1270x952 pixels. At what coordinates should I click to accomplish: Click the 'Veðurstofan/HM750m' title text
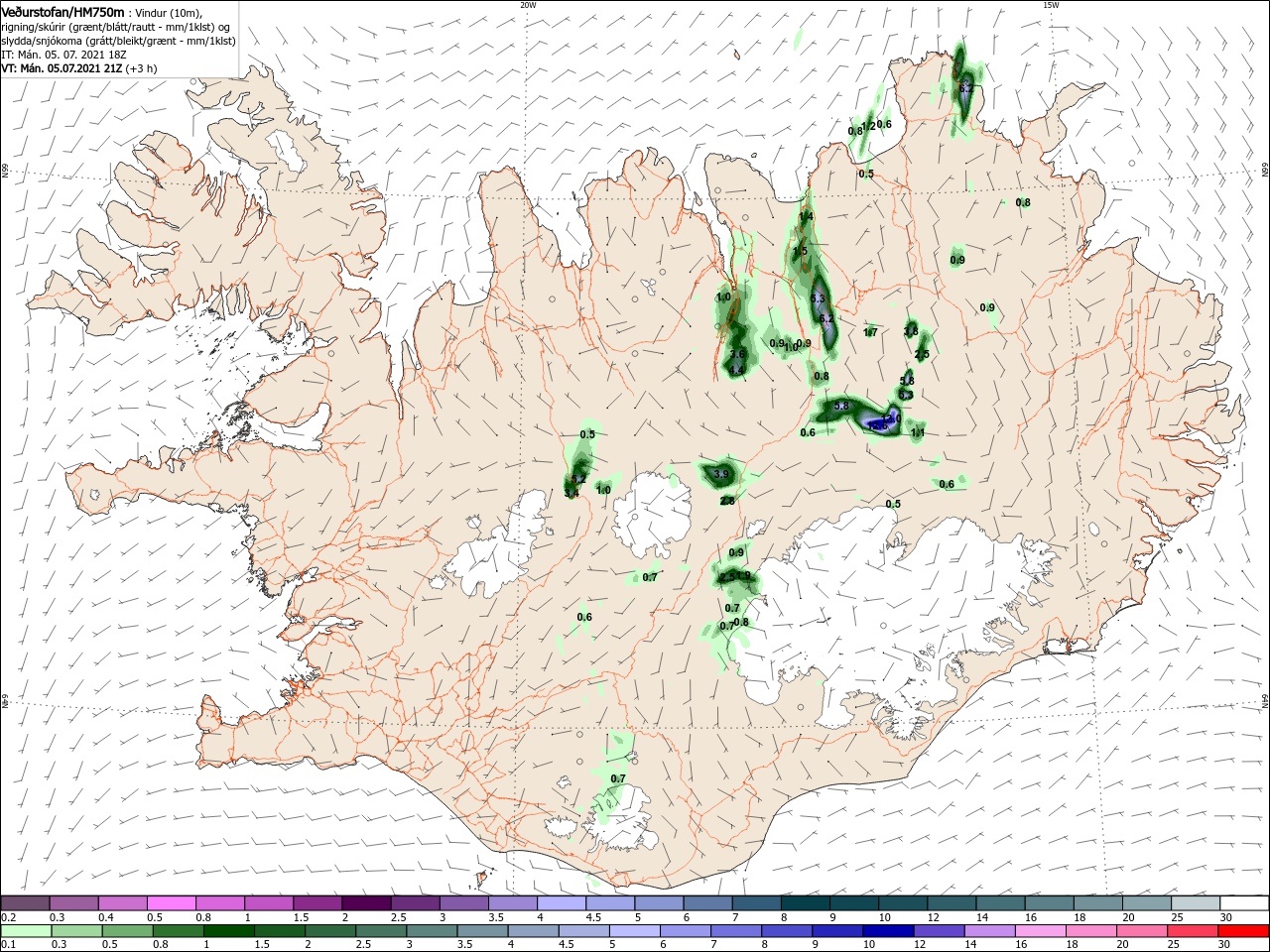pos(63,11)
